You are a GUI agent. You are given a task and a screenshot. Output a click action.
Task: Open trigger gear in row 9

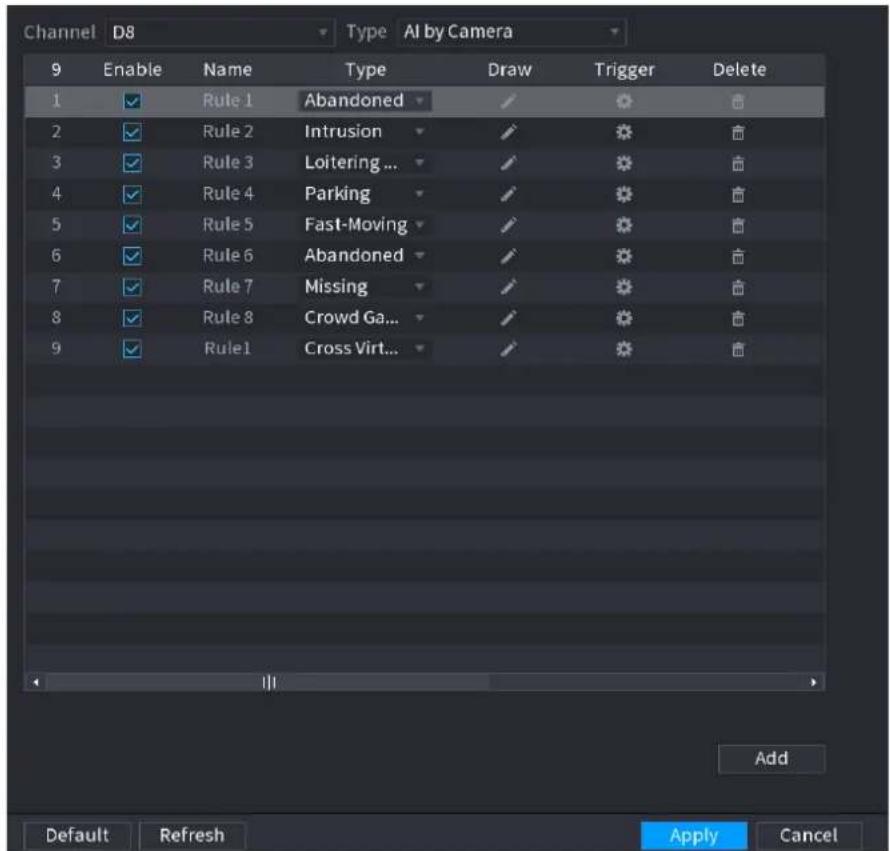[624, 349]
